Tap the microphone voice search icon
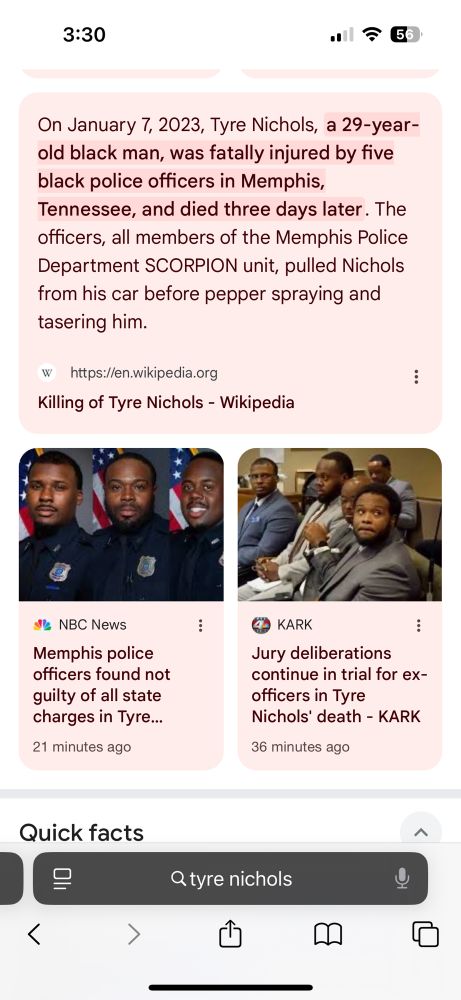This screenshot has width=461, height=1000. point(402,879)
